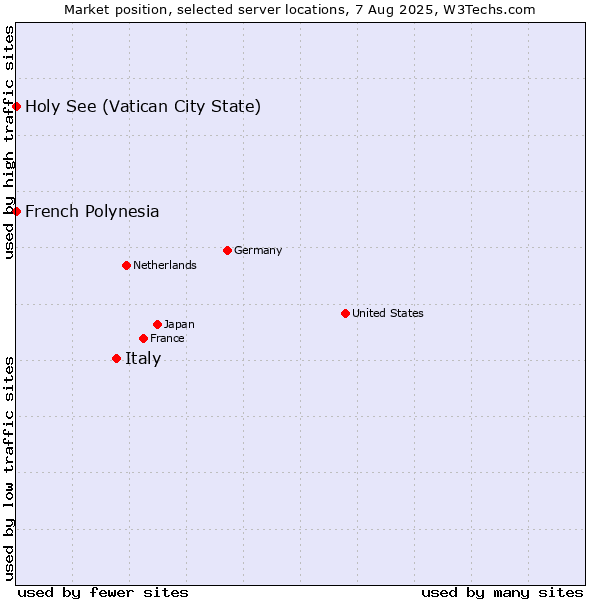The width and height of the screenshot is (600, 600).
Task: Click the 'Holy See (Vatican City State)' label
Action: (143, 106)
